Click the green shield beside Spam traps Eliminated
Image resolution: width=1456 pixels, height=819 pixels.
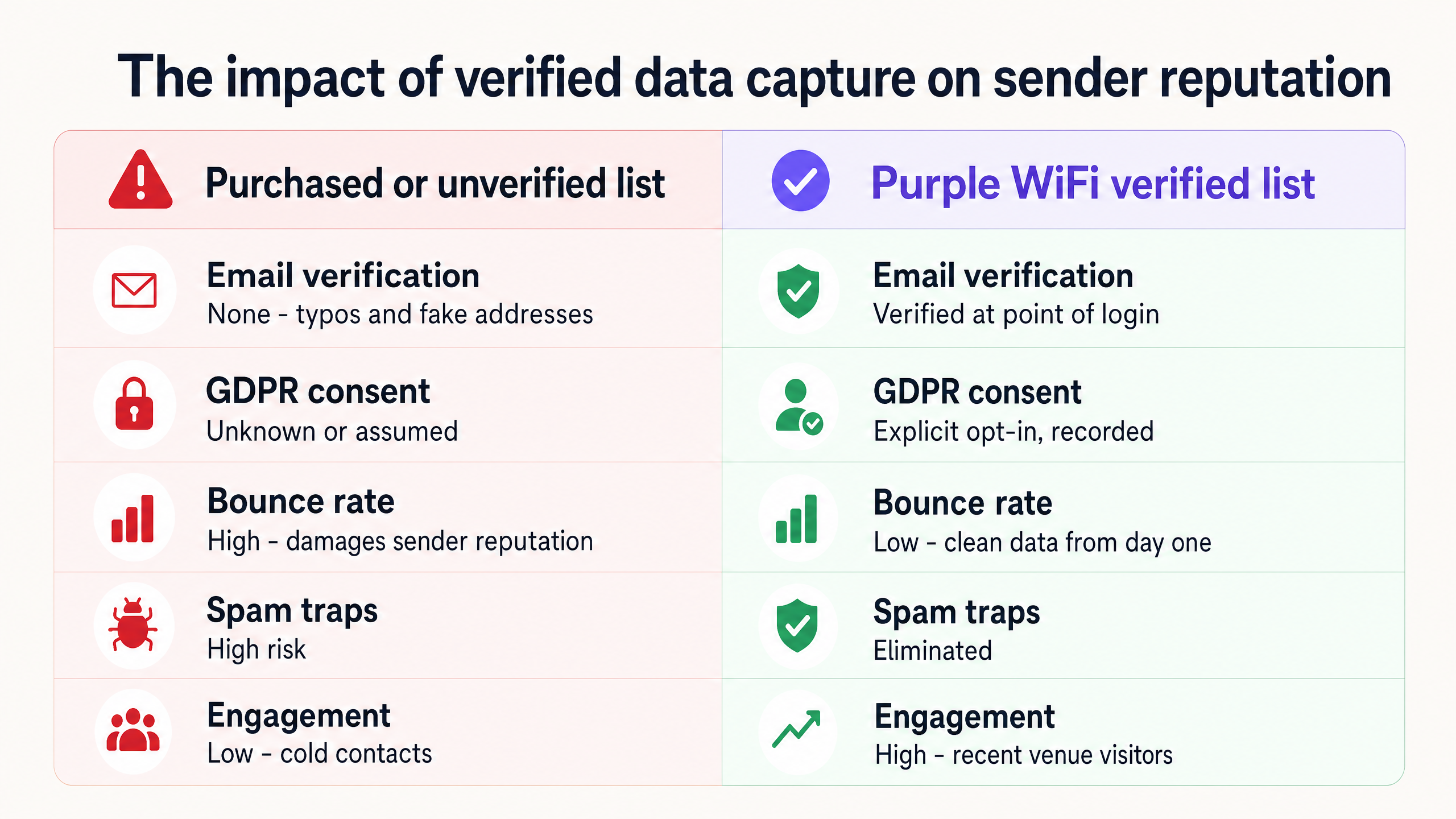797,625
